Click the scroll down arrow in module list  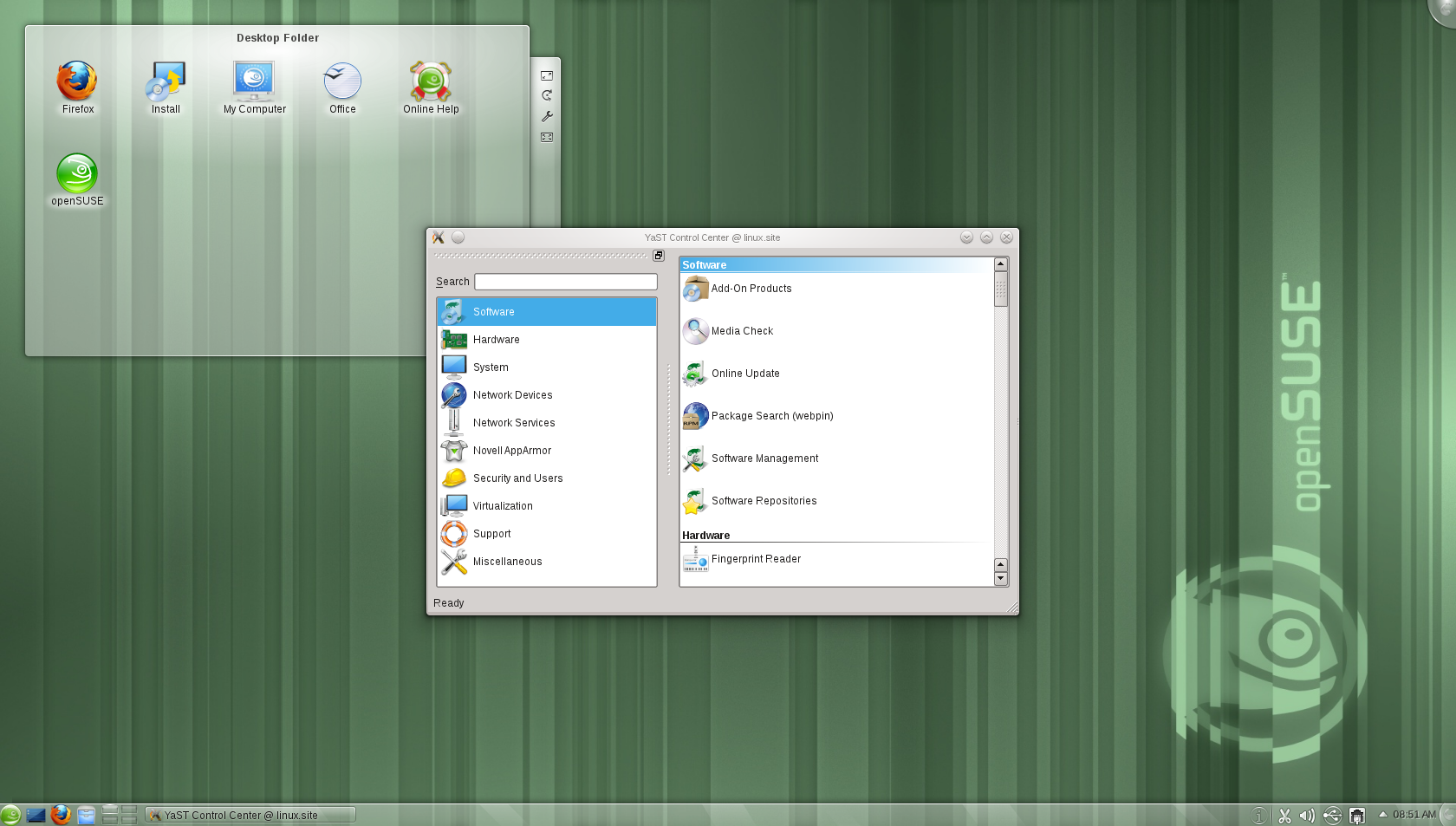point(1001,579)
